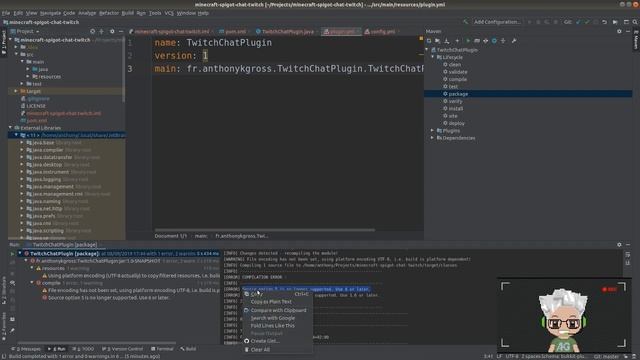Click 'Source option 5 is no longer supported' error
The width and height of the screenshot is (640, 360).
pos(108,298)
